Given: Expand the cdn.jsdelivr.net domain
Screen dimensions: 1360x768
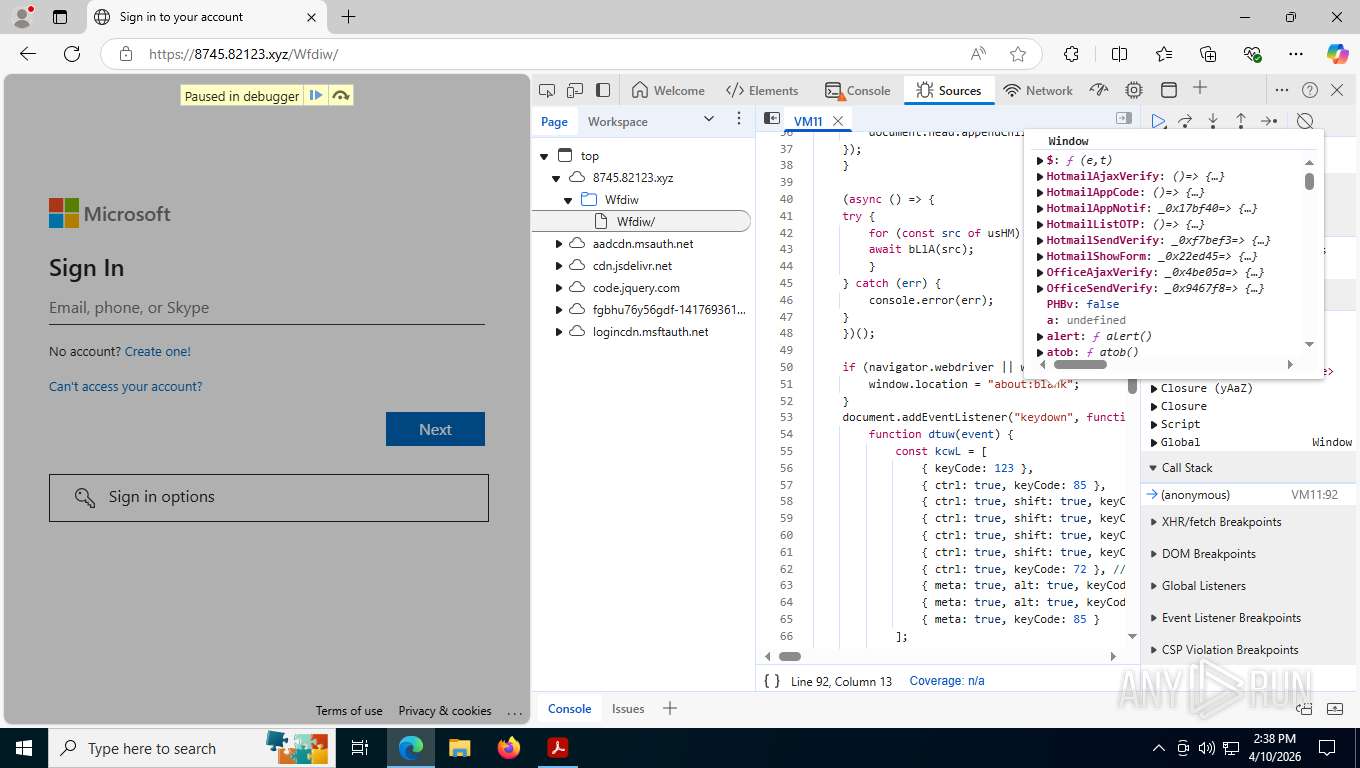Looking at the screenshot, I should (x=559, y=266).
